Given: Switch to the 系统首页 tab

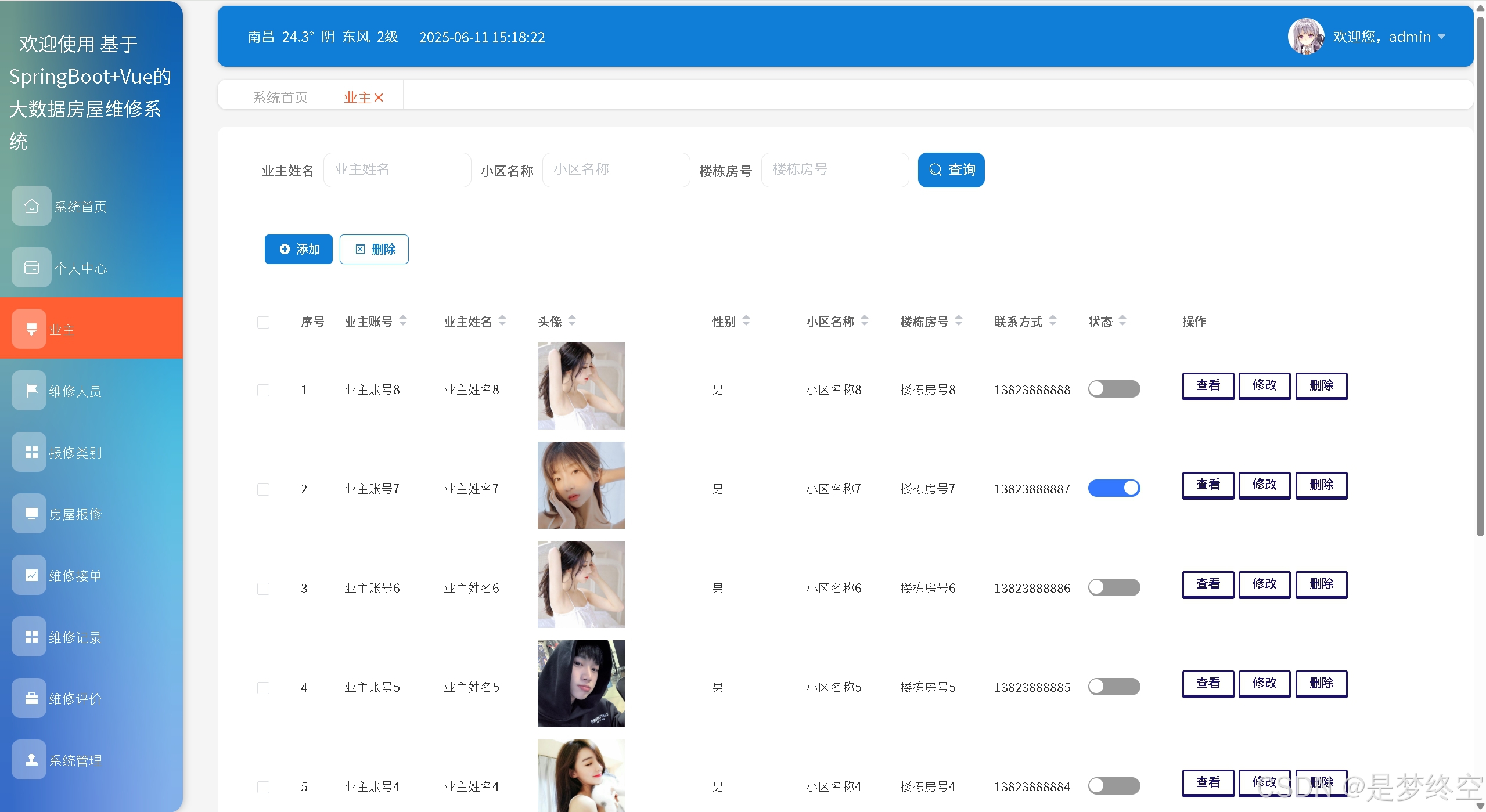Looking at the screenshot, I should pos(280,98).
